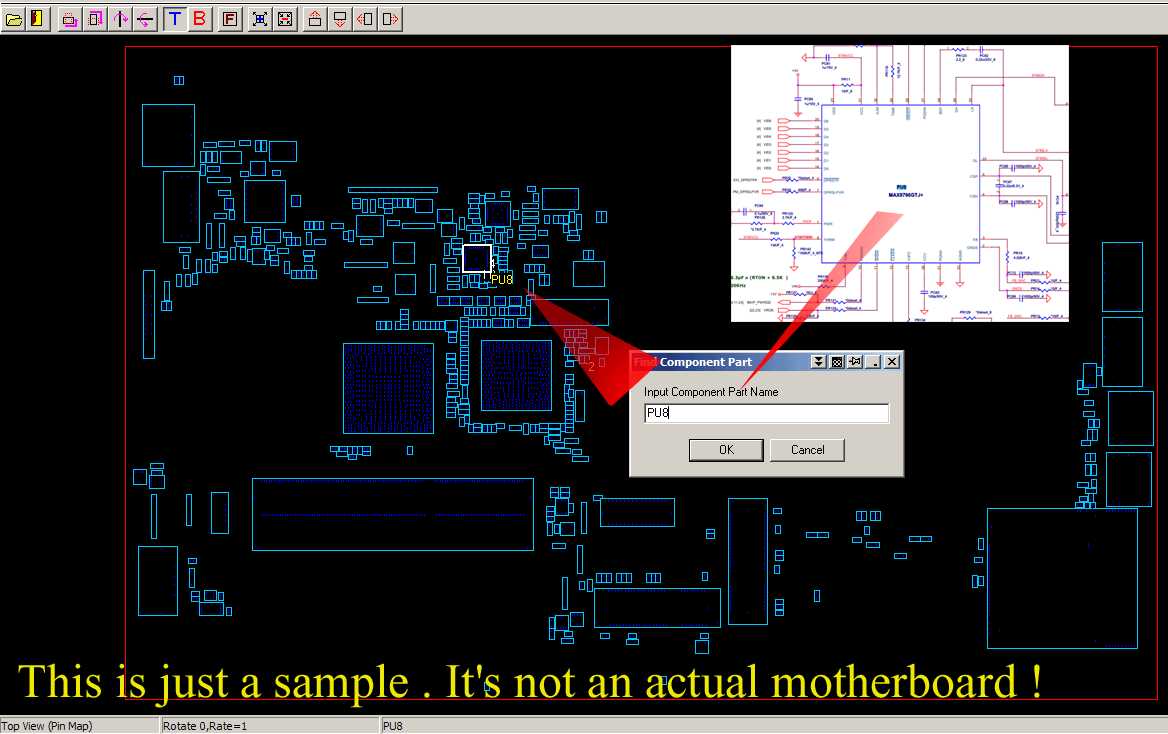Click the 'PU8' status bar entry
1168x734 pixels.
pyautogui.click(x=393, y=726)
